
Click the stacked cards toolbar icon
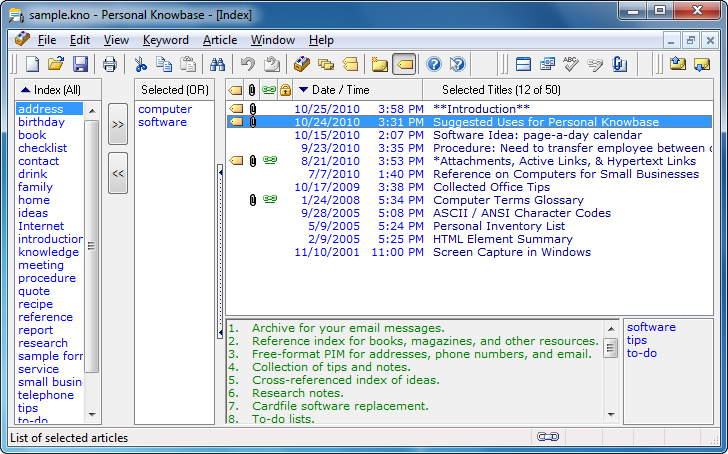click(326, 64)
